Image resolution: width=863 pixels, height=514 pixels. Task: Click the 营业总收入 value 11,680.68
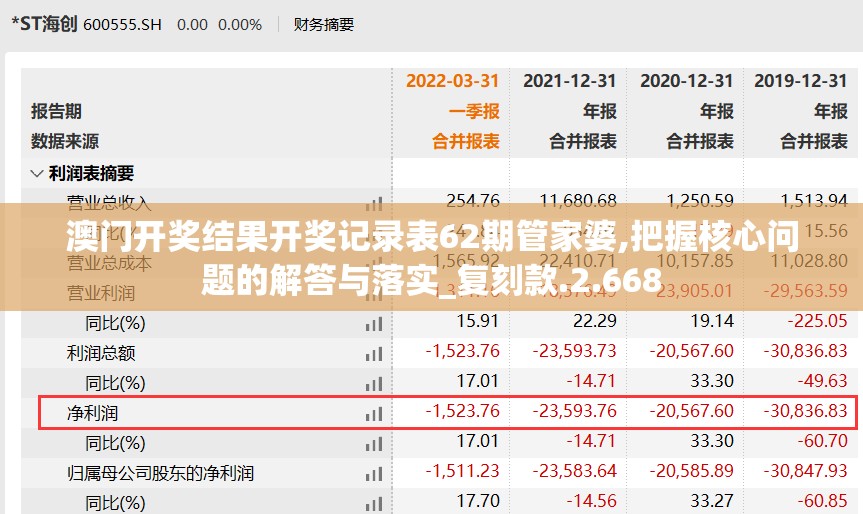click(x=578, y=200)
